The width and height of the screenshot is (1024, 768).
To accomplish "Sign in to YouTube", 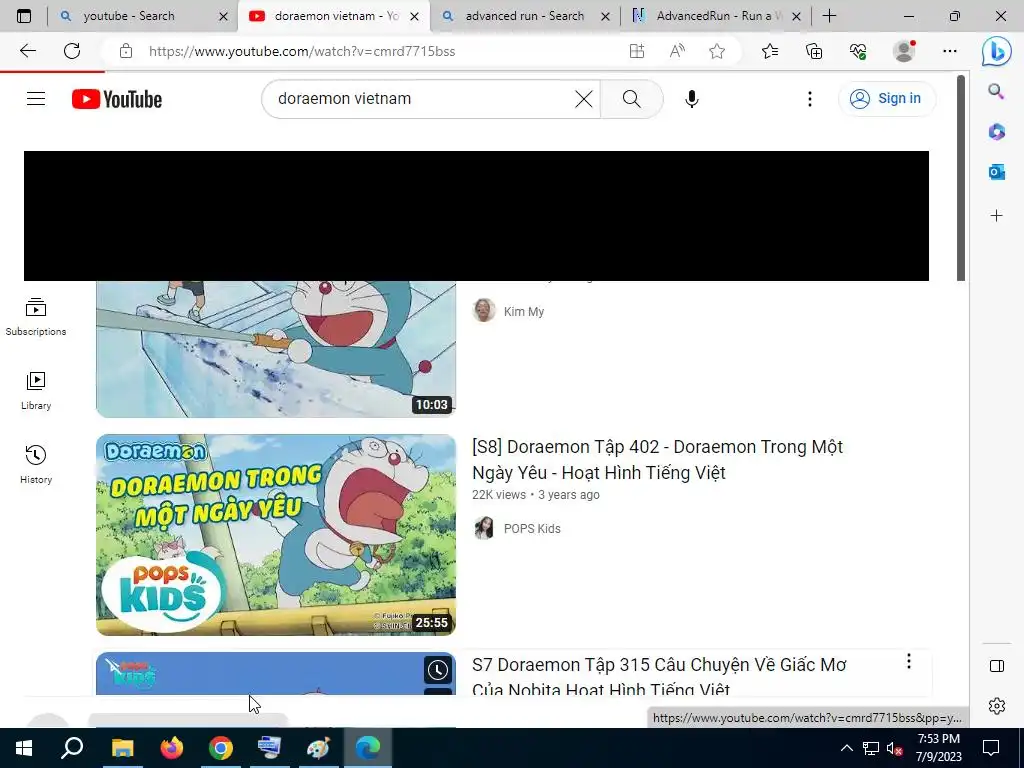I will pos(886,99).
